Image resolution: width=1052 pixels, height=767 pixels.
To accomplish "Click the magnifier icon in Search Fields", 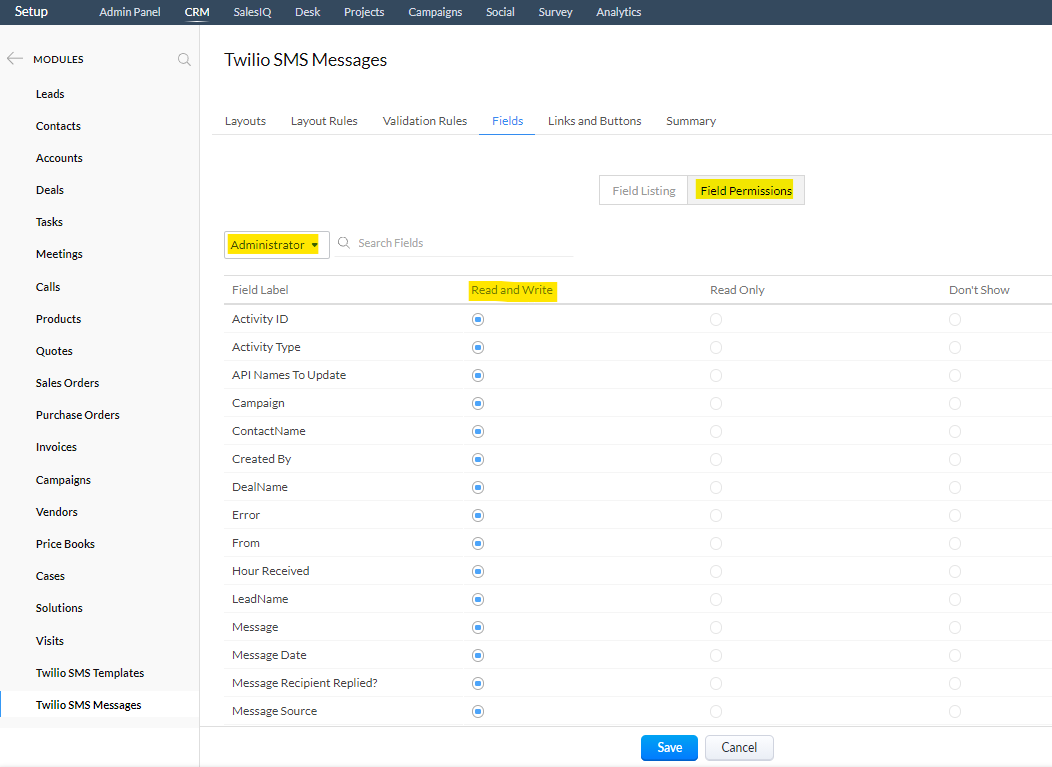I will (x=344, y=243).
